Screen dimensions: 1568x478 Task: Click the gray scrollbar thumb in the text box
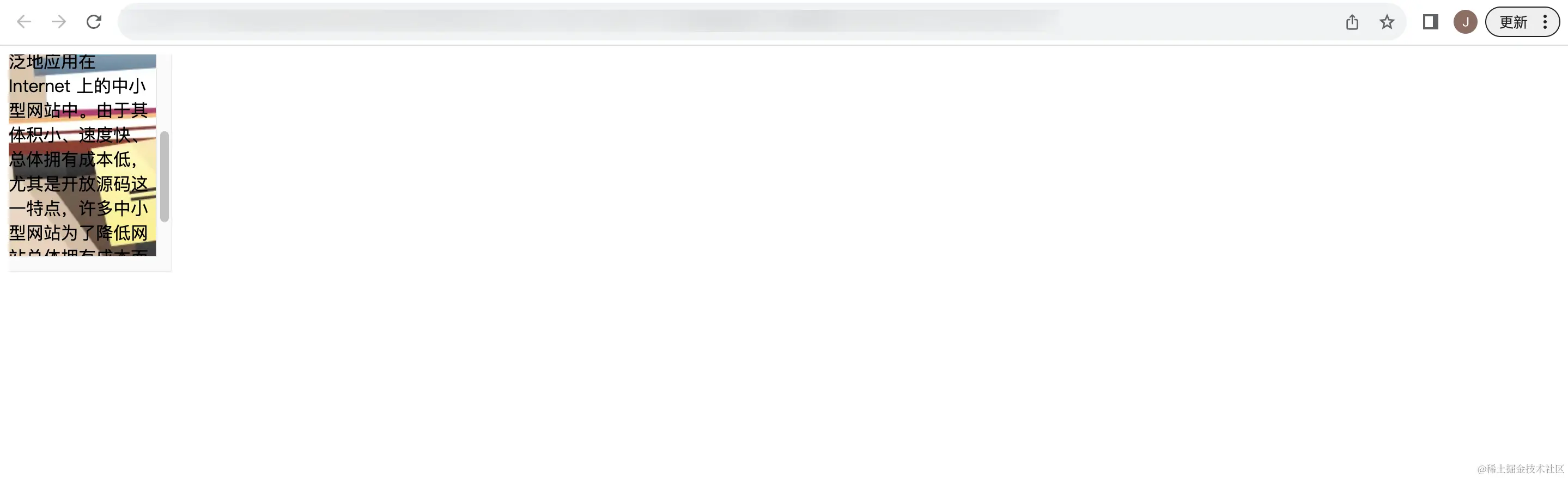tap(165, 176)
